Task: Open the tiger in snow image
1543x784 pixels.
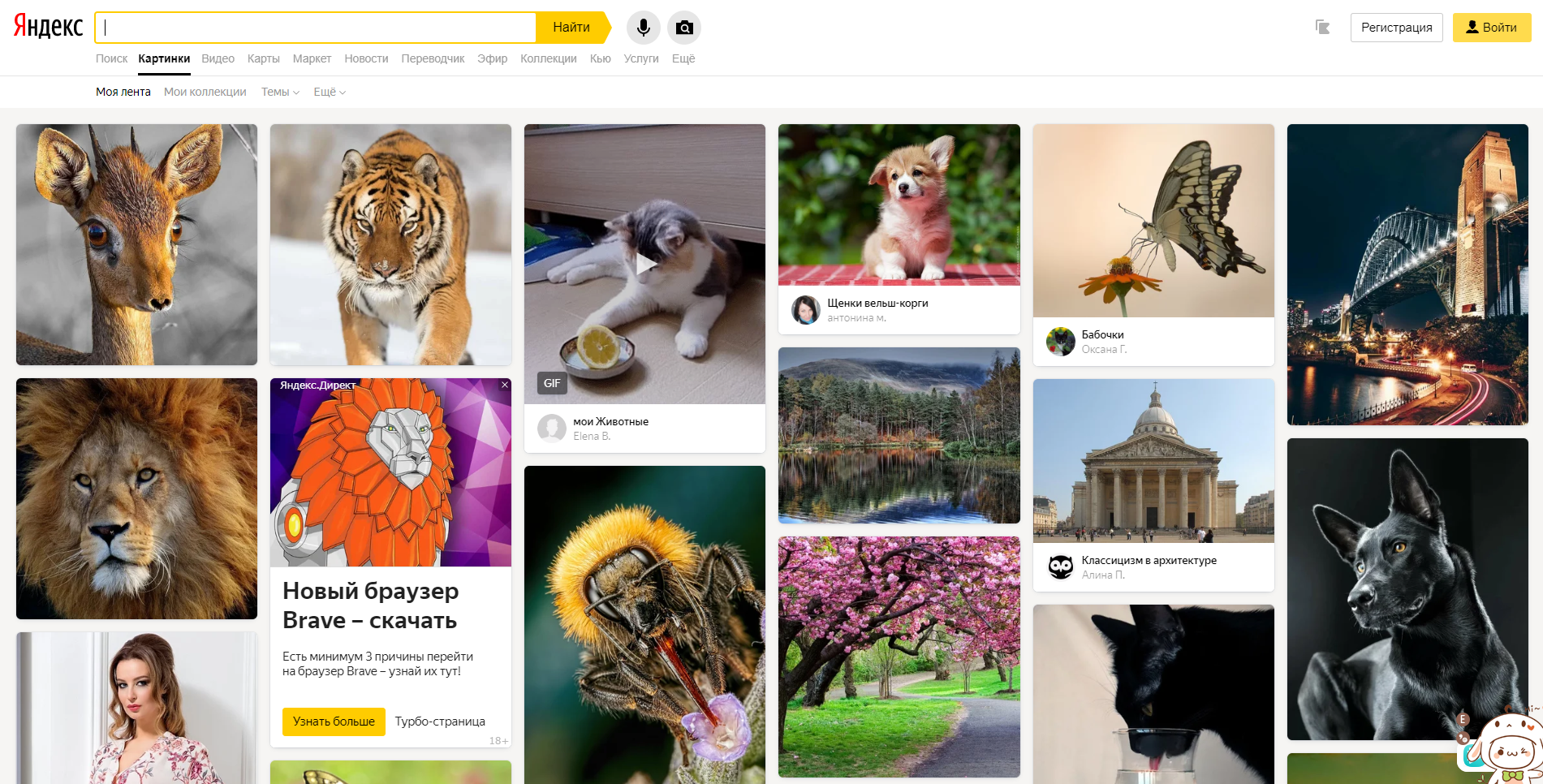Action: tap(390, 244)
